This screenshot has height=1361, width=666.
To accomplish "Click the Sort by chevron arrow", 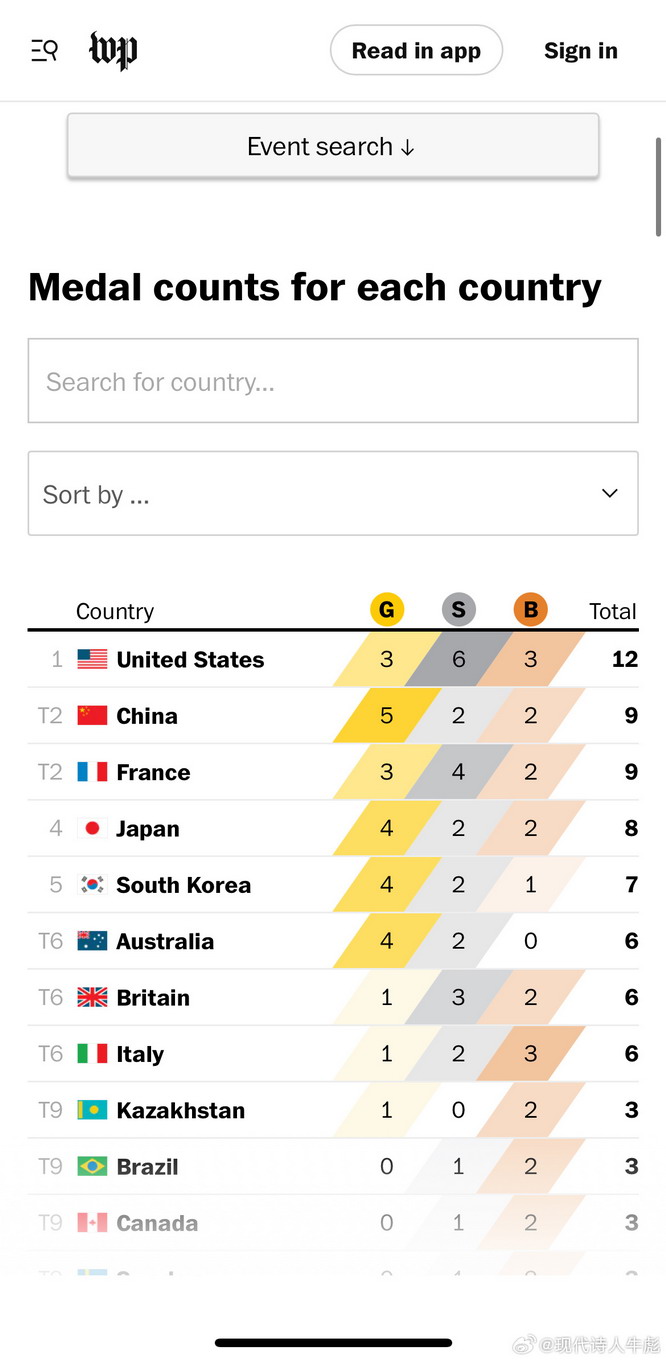I will point(610,494).
